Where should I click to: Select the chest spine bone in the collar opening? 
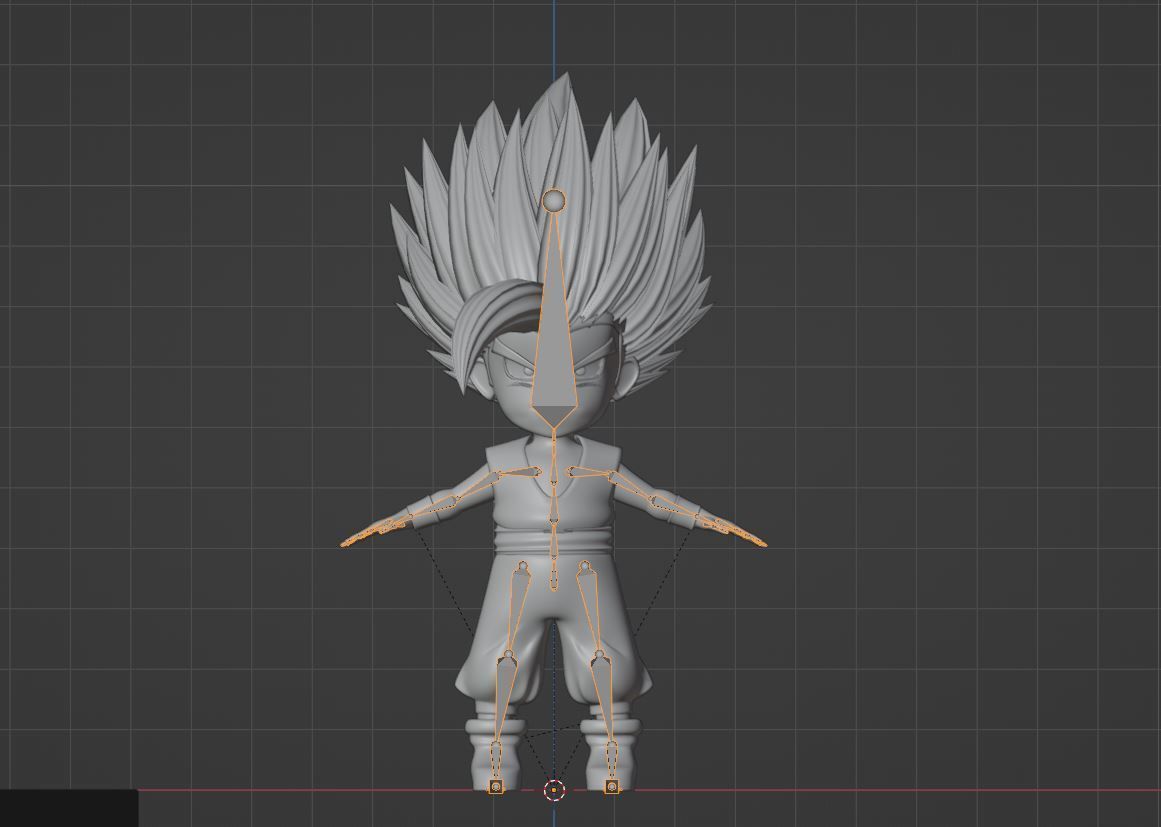pyautogui.click(x=554, y=470)
